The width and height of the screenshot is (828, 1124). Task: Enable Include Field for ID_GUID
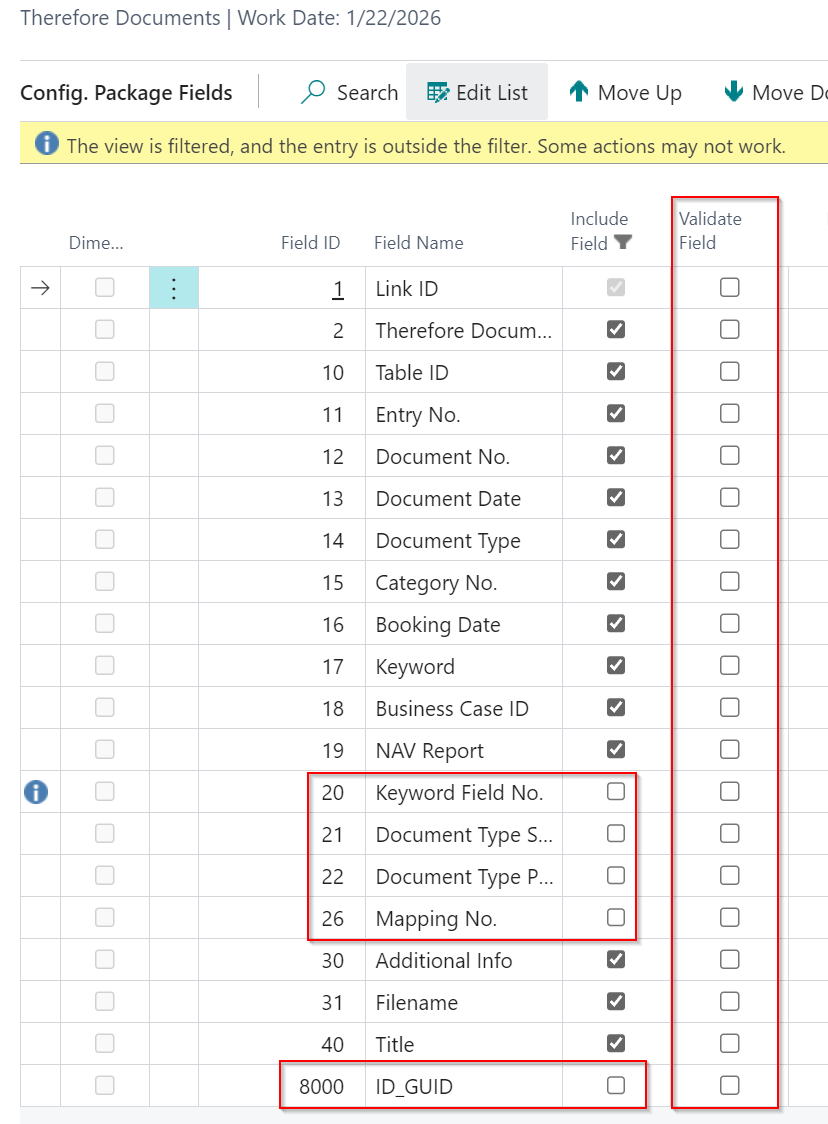click(x=616, y=1086)
